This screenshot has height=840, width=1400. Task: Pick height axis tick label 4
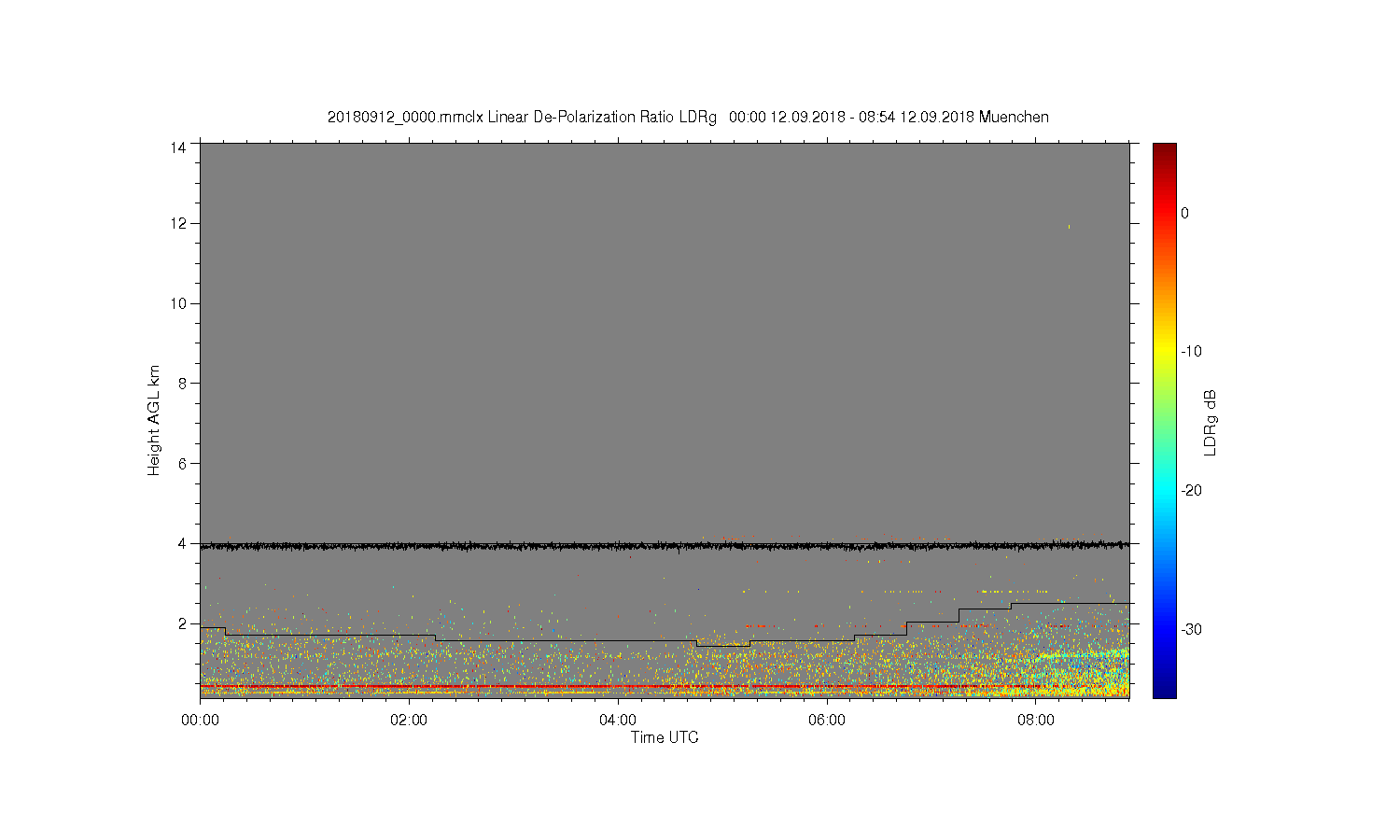[183, 543]
